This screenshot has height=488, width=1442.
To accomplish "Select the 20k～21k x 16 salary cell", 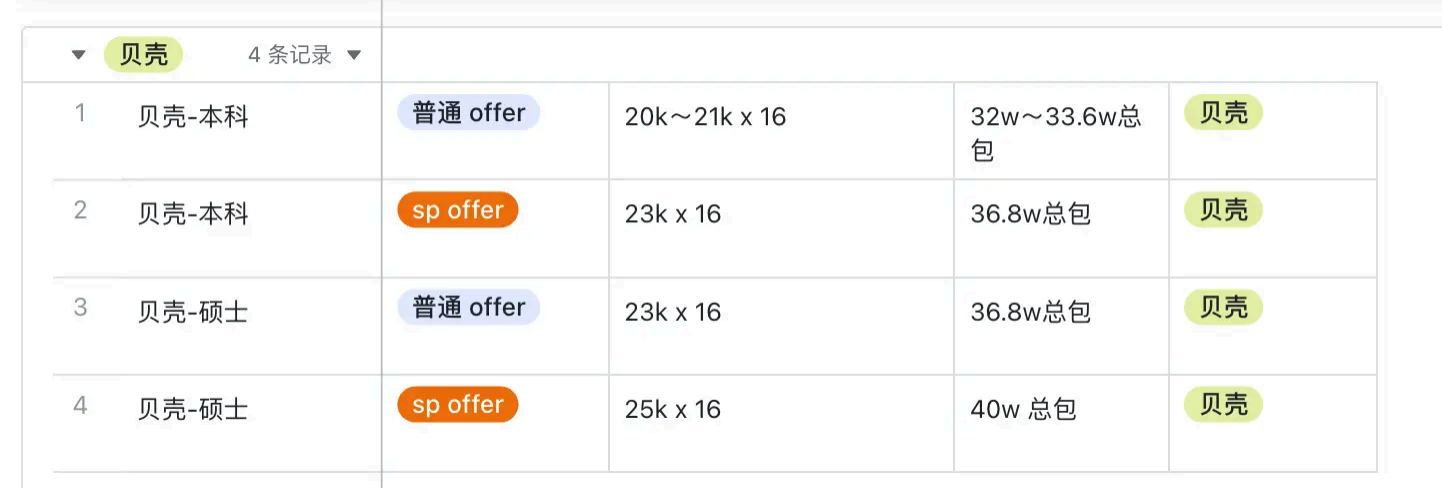I will pos(706,117).
